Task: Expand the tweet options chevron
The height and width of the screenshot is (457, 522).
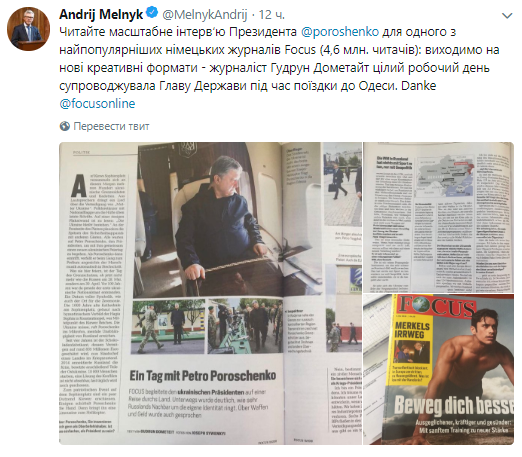Action: (x=507, y=15)
